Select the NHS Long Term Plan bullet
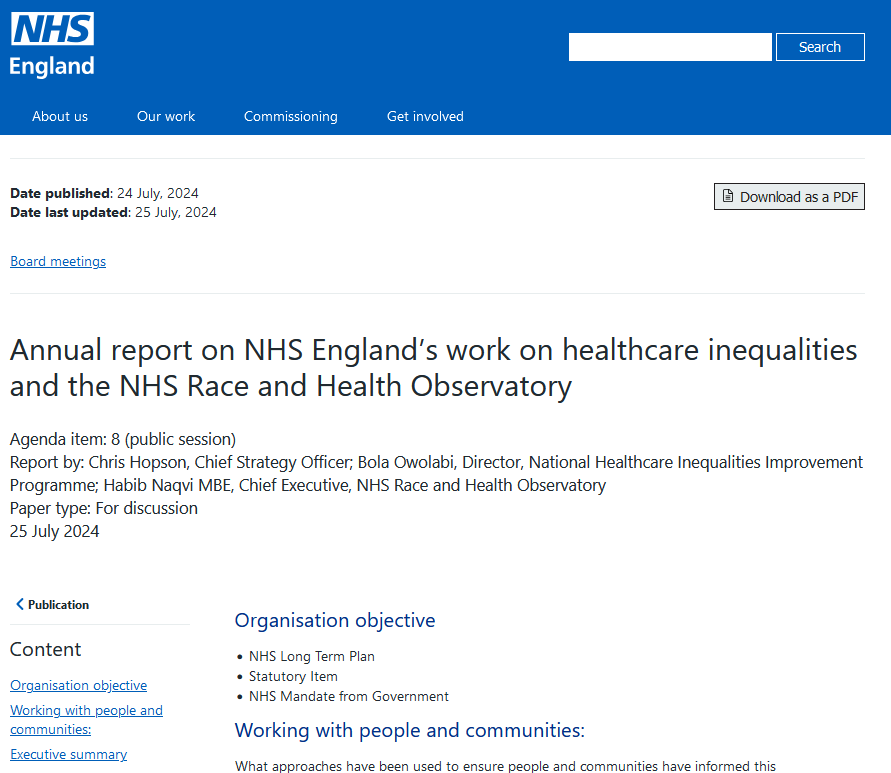The image size is (891, 773). (x=312, y=656)
